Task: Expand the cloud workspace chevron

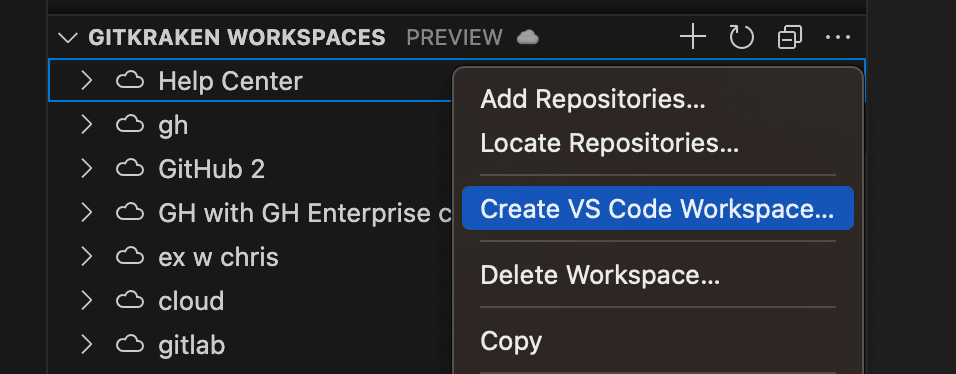Action: coord(87,301)
